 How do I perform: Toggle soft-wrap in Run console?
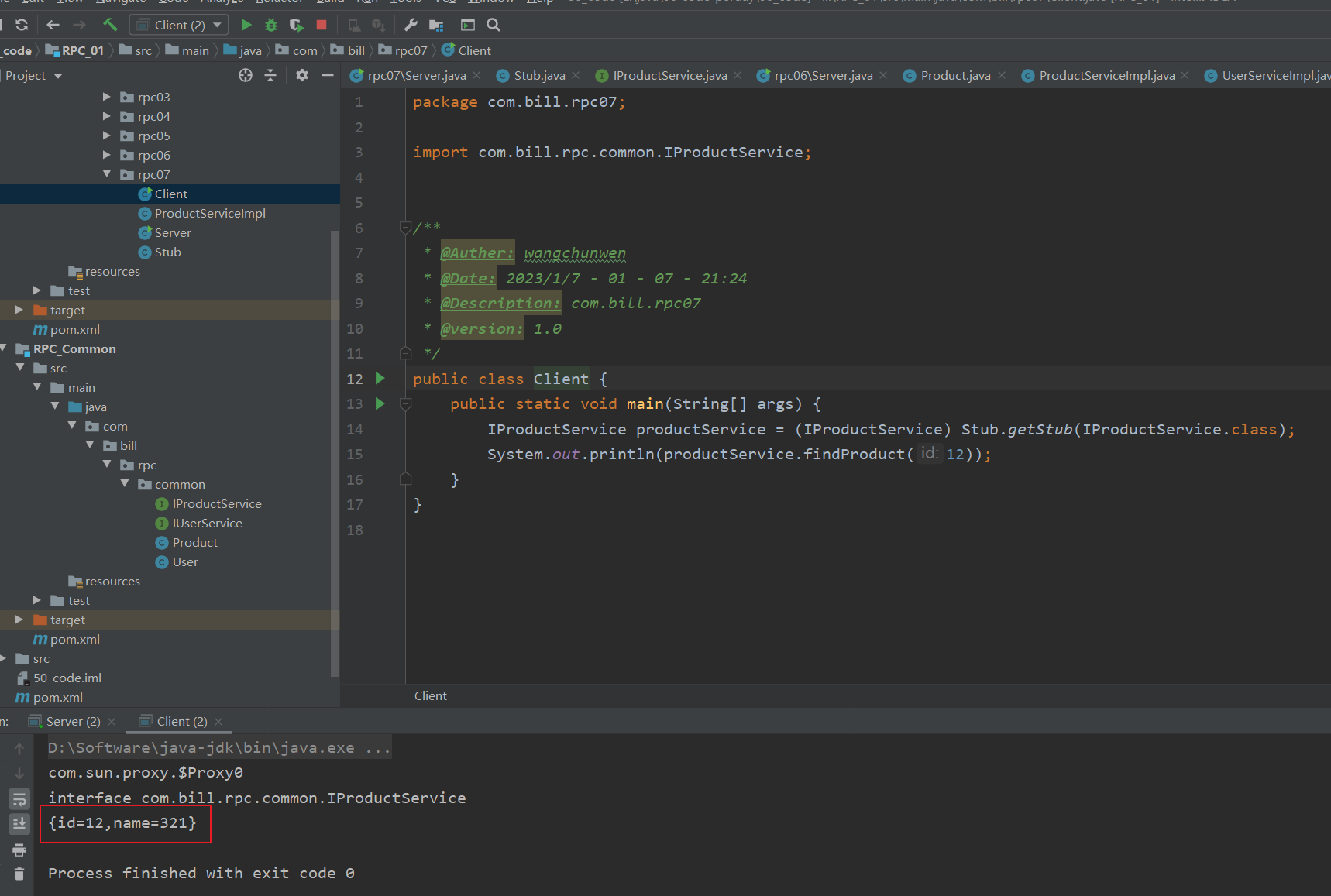(19, 798)
